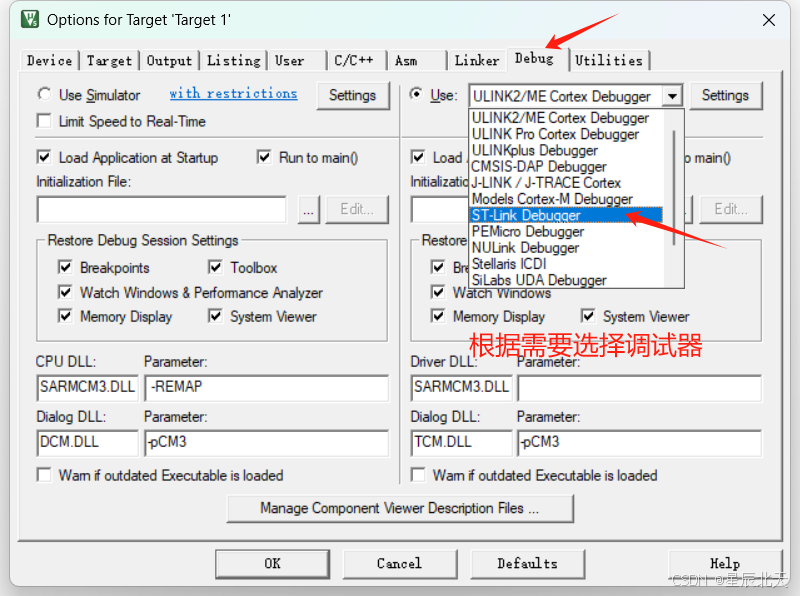
Task: Click CPU DLL parameter field -REMAP
Action: click(267, 387)
